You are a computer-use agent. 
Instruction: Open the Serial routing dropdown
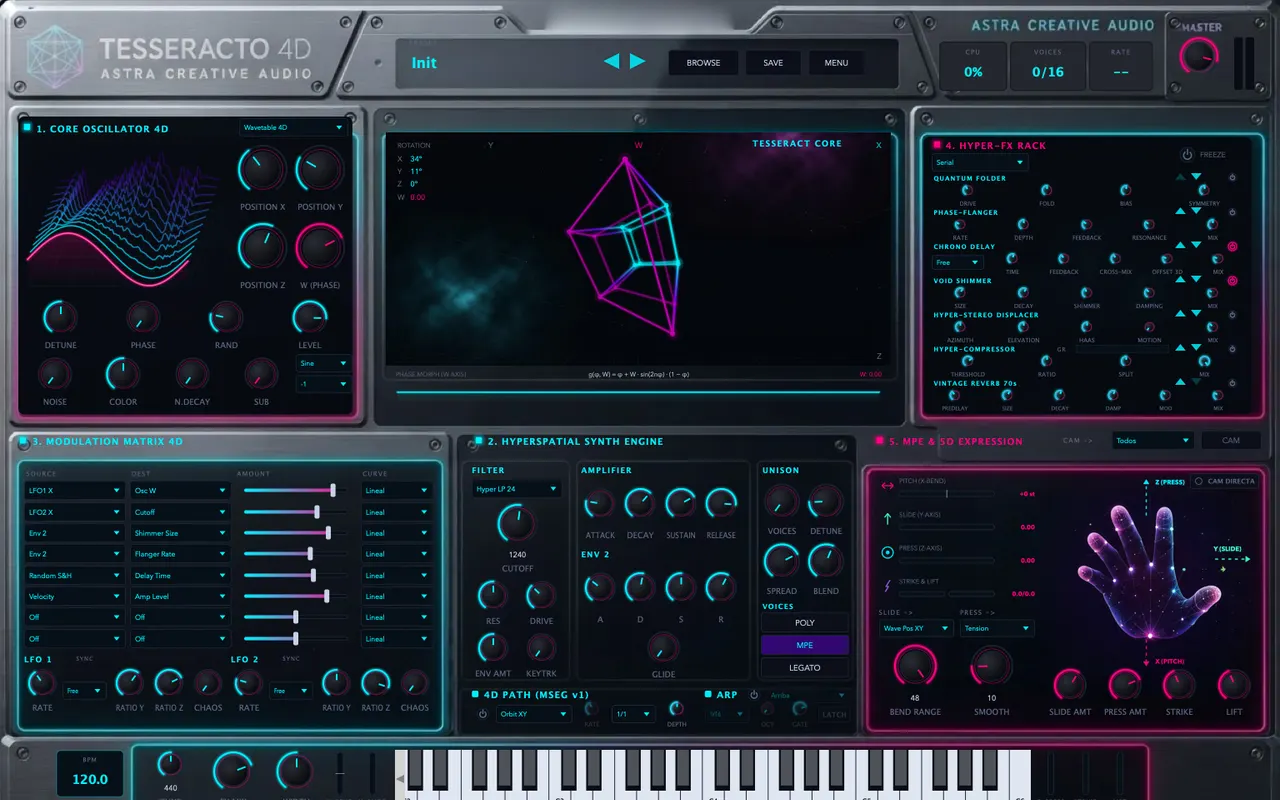click(x=979, y=162)
